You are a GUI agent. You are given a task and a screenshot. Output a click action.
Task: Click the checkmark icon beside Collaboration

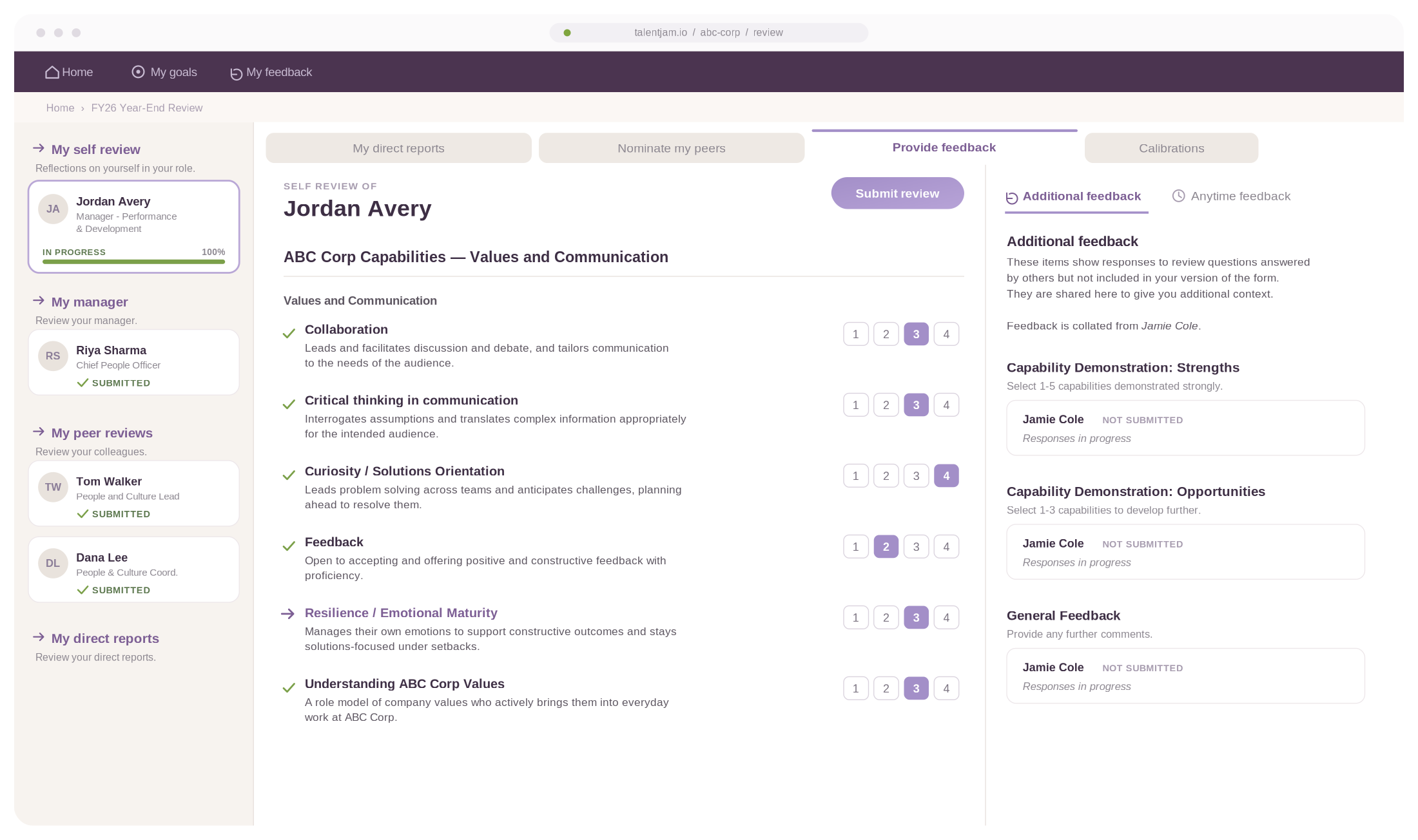[x=289, y=334]
